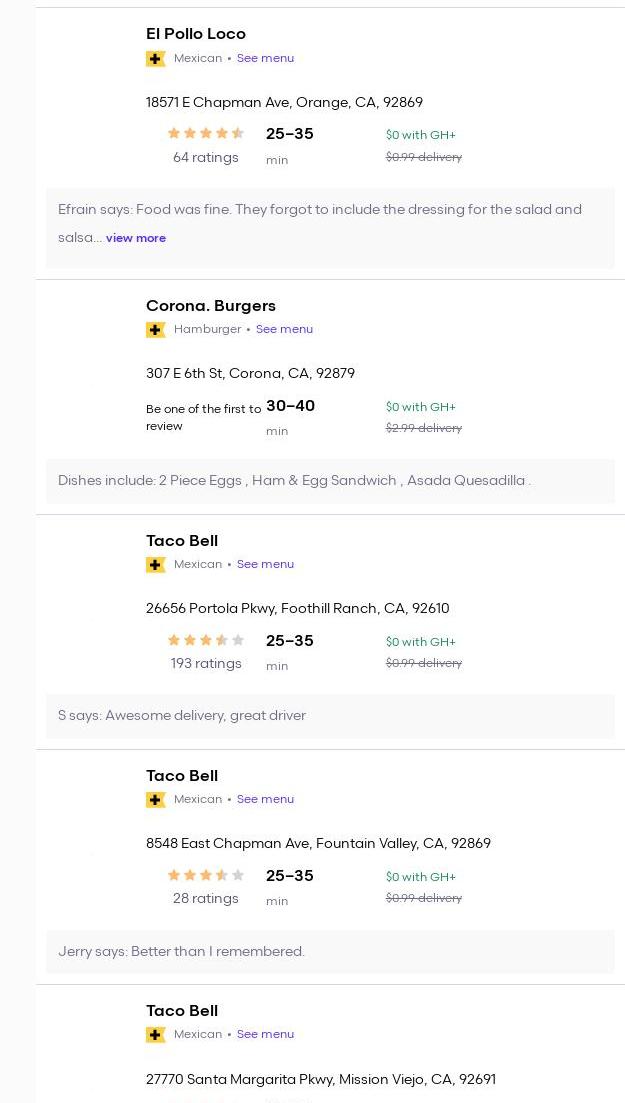Select Taco Bell title above 8548 East Chapman
Image resolution: width=625 pixels, height=1103 pixels.
coord(182,776)
